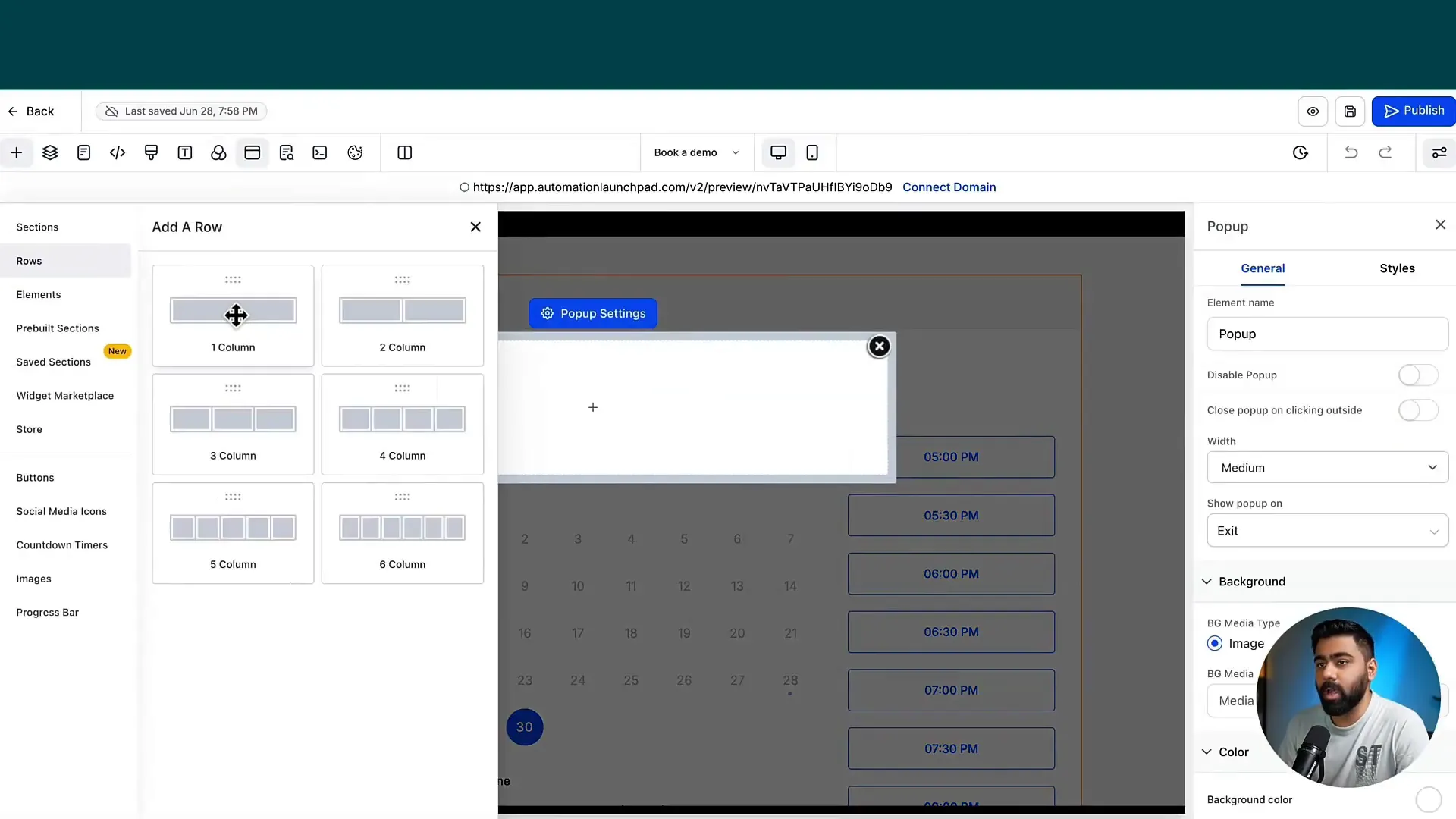The height and width of the screenshot is (819, 1456).
Task: Open the popup window icon in toolbar
Action: (252, 152)
